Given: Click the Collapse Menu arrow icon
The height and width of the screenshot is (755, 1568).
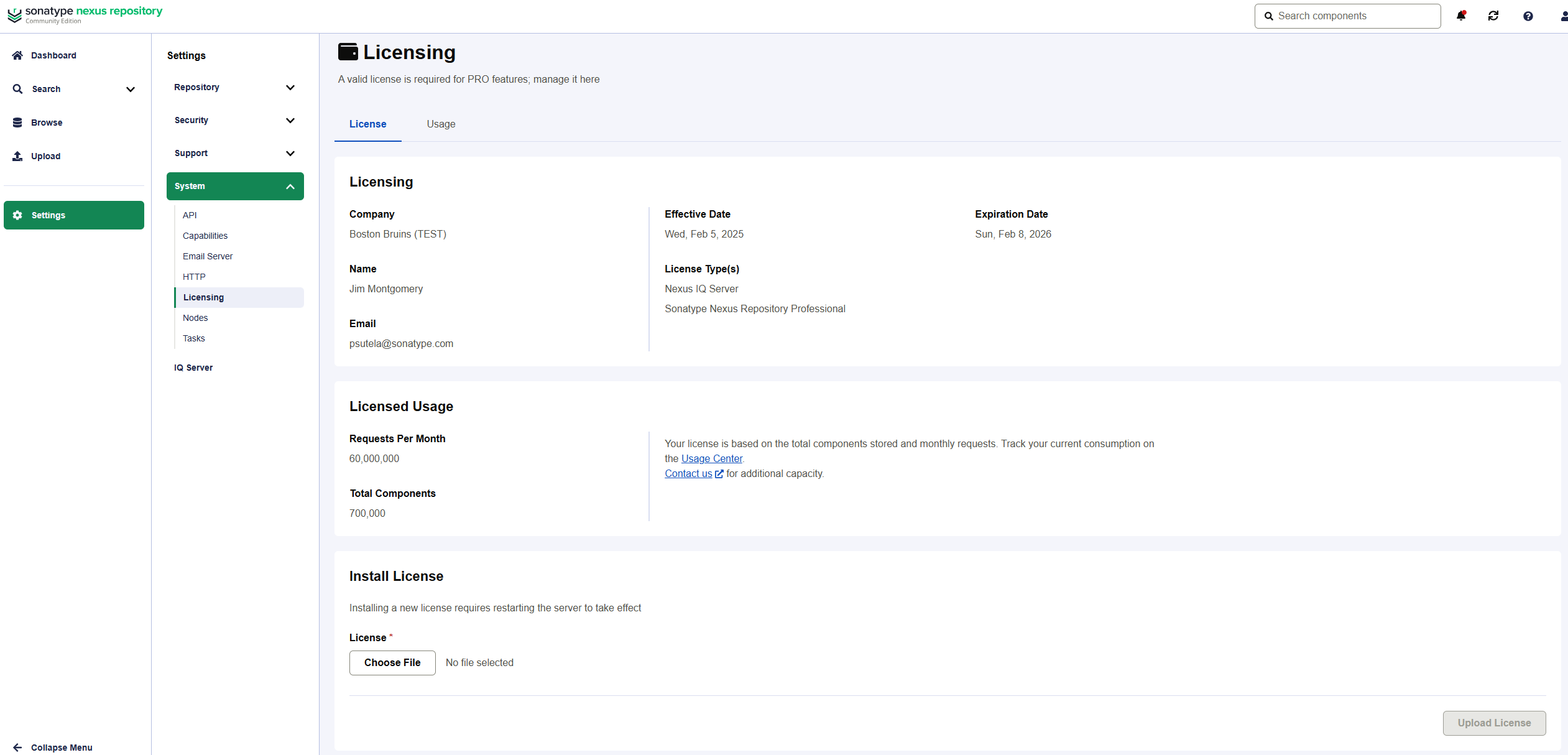Looking at the screenshot, I should coord(17,748).
